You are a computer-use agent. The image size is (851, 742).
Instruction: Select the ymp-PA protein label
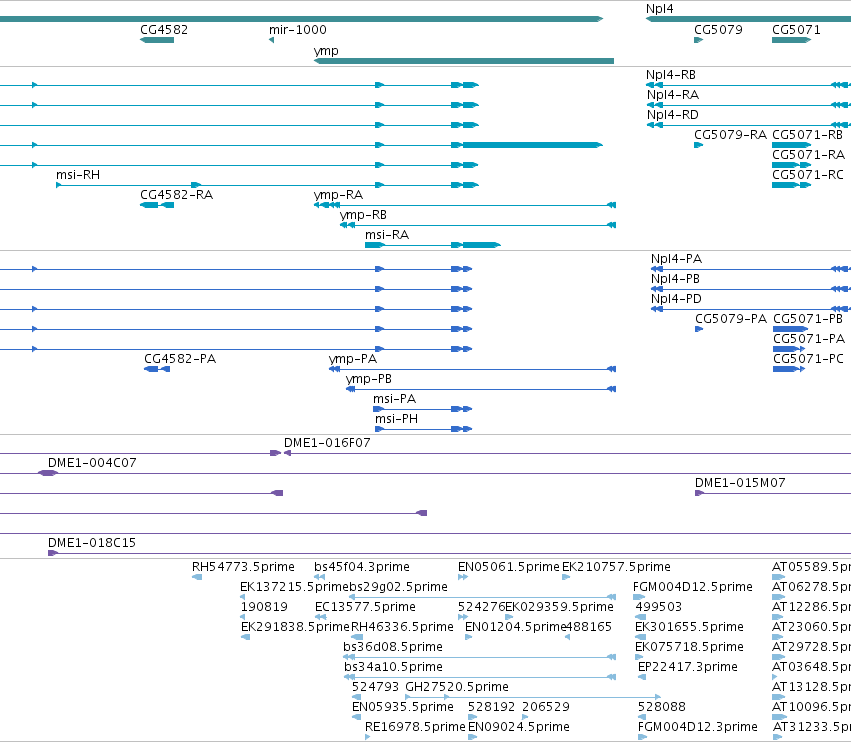coord(353,359)
